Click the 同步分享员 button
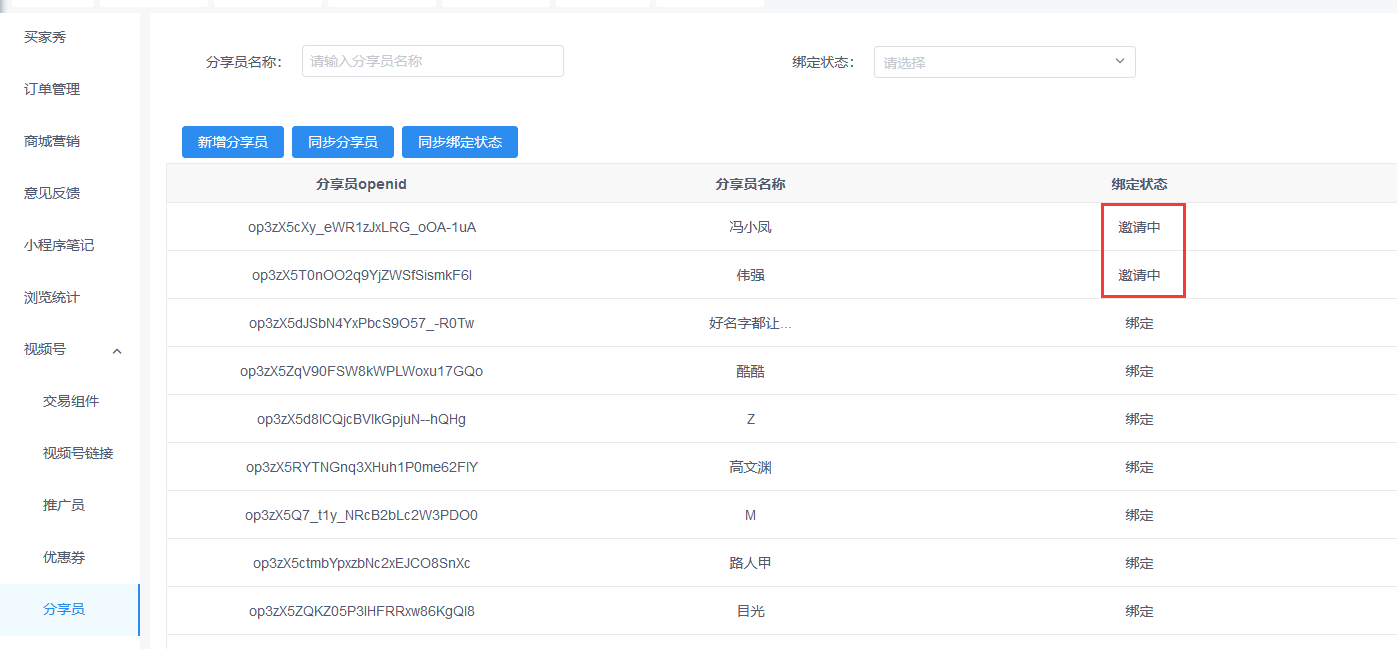This screenshot has width=1397, height=649. pyautogui.click(x=343, y=142)
